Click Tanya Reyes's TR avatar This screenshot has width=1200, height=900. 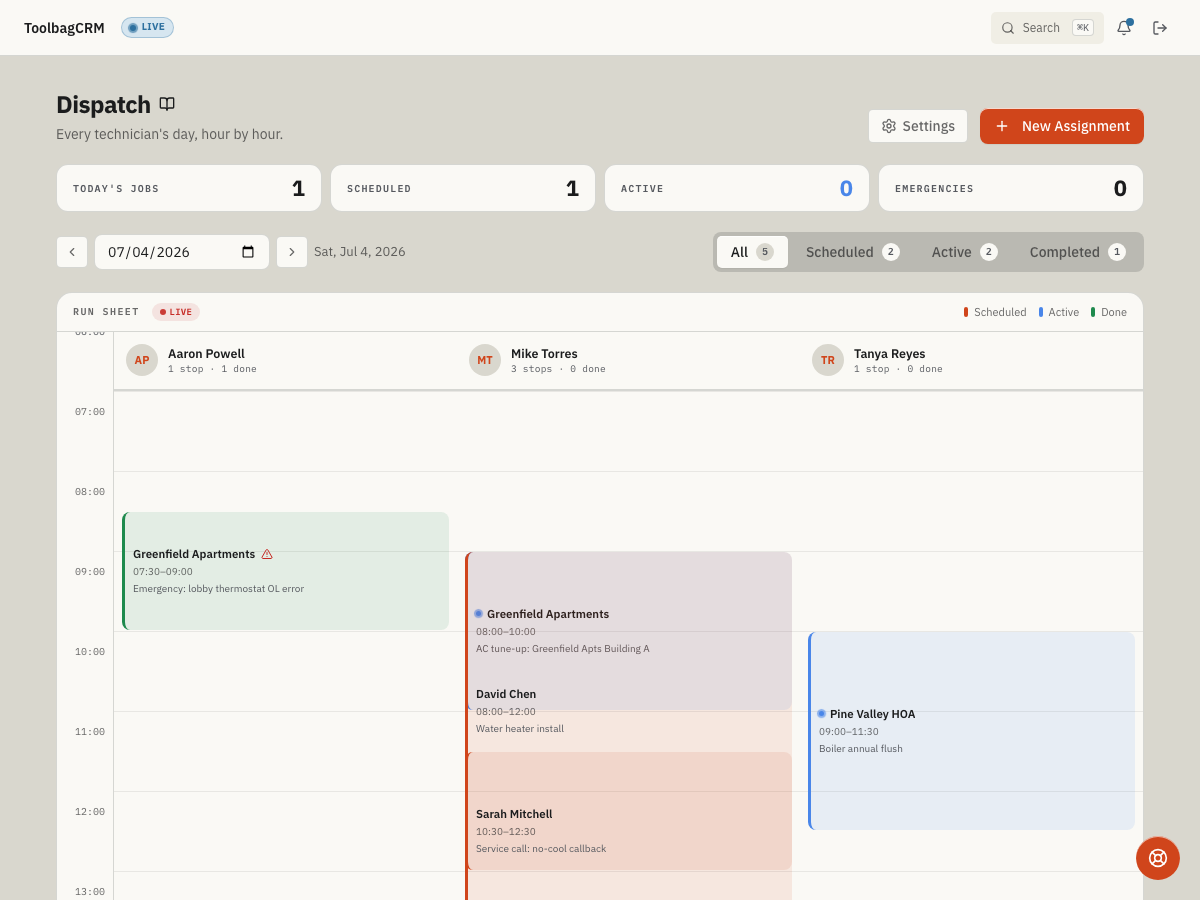828,360
